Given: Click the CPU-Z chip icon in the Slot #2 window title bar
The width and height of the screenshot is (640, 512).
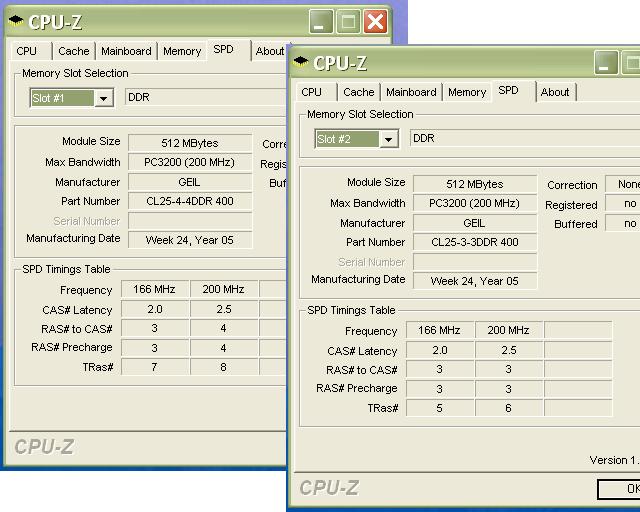Looking at the screenshot, I should pos(300,61).
